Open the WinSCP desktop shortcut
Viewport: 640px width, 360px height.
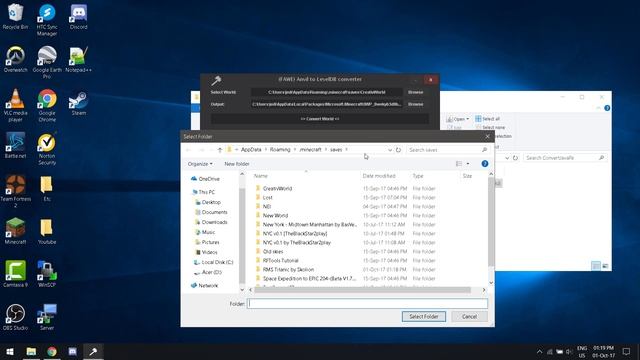pos(47,274)
